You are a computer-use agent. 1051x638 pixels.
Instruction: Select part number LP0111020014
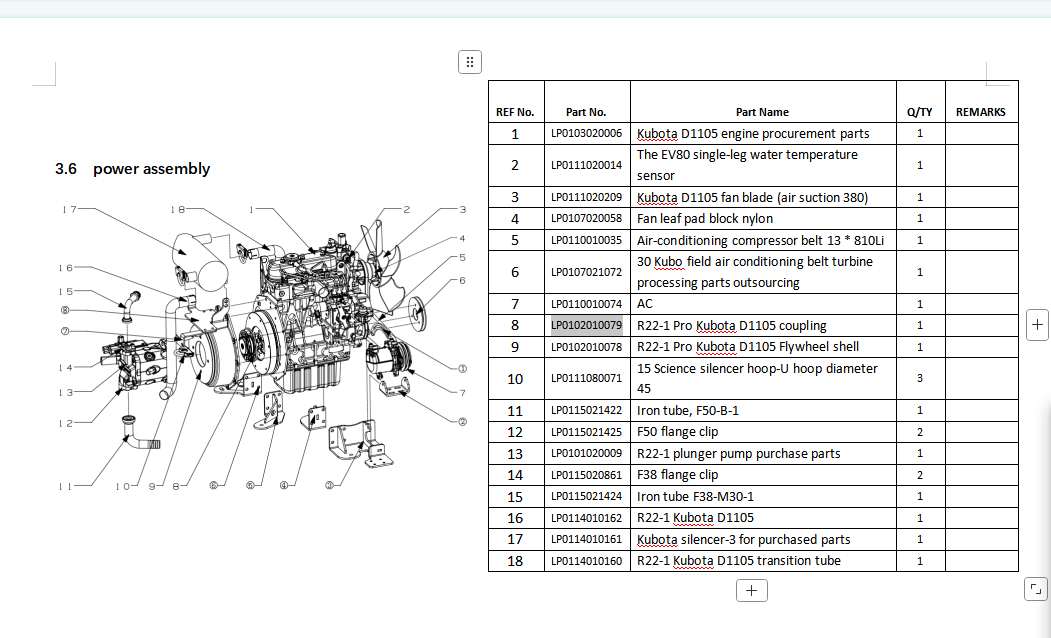coord(586,165)
